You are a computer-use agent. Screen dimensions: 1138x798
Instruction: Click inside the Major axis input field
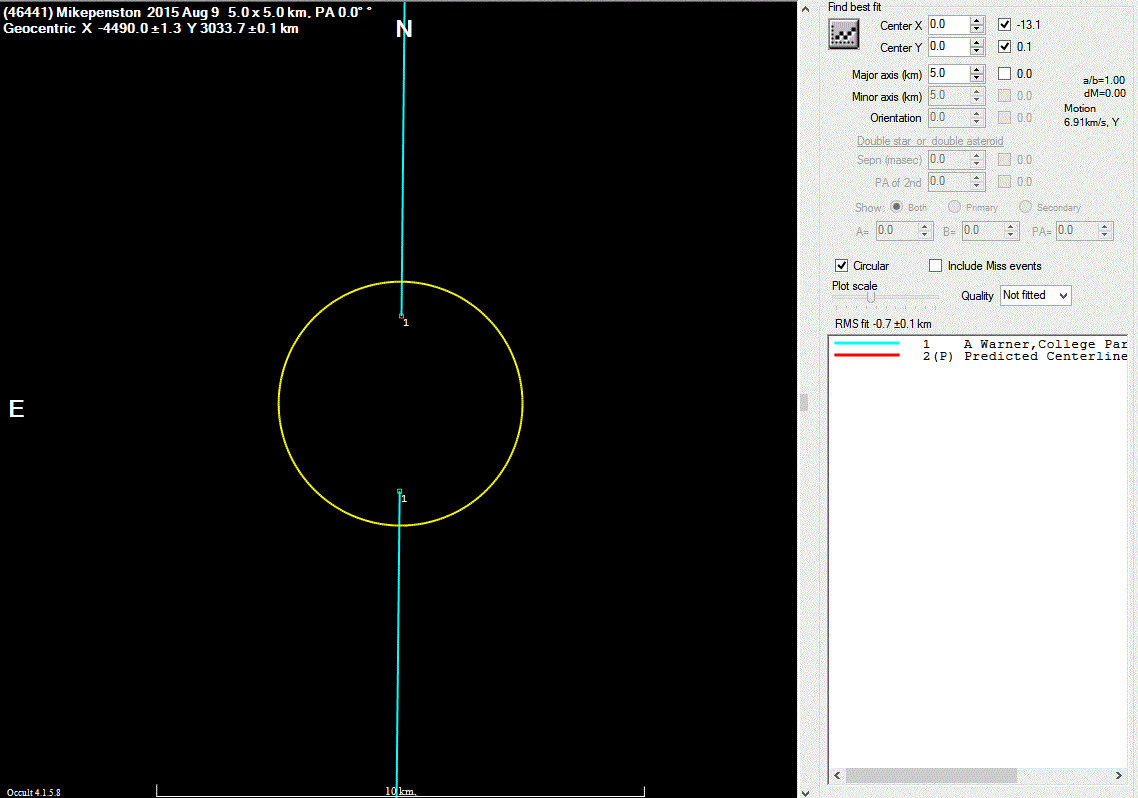[948, 74]
